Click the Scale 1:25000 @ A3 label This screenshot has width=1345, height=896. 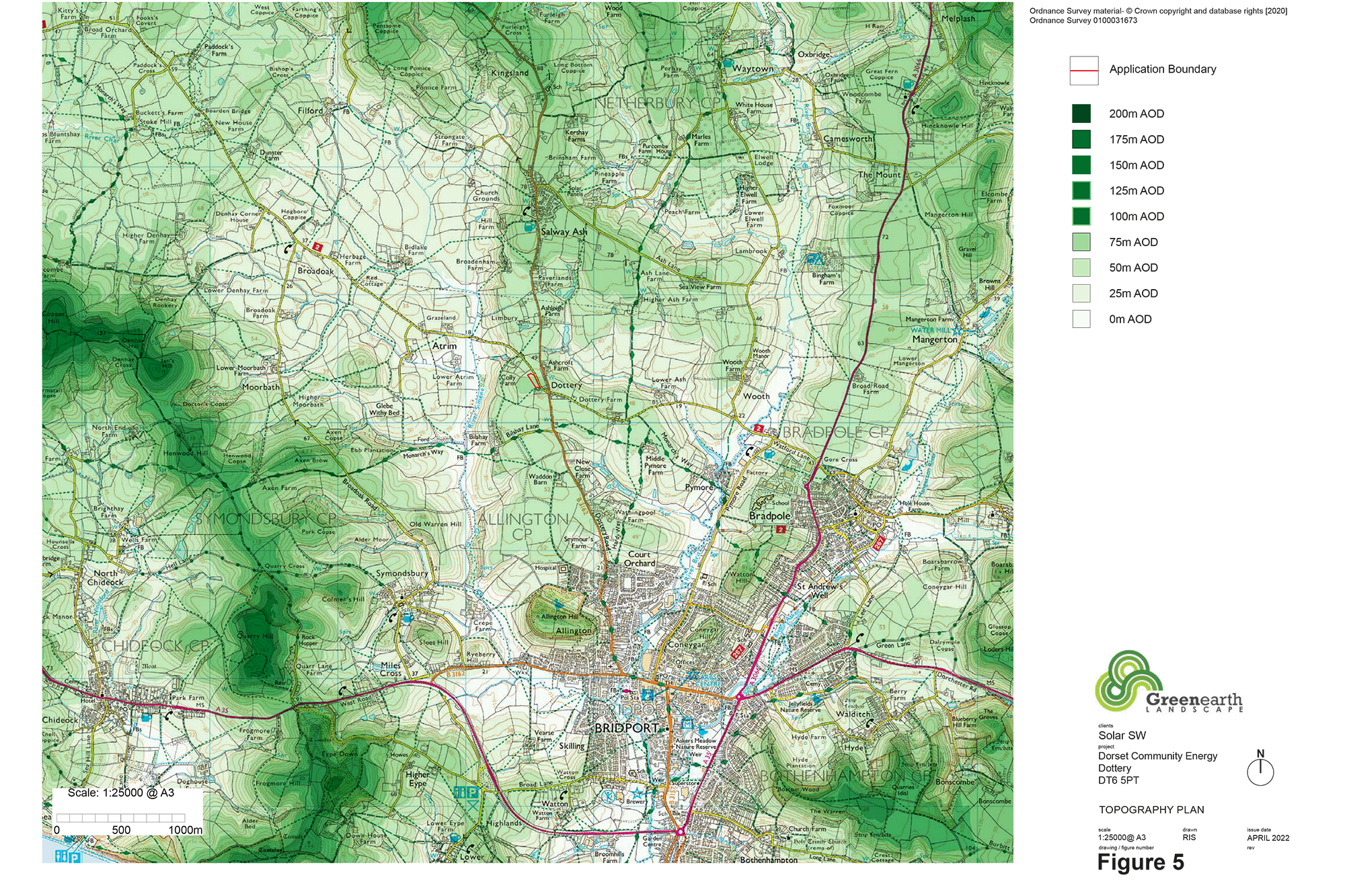point(121,793)
